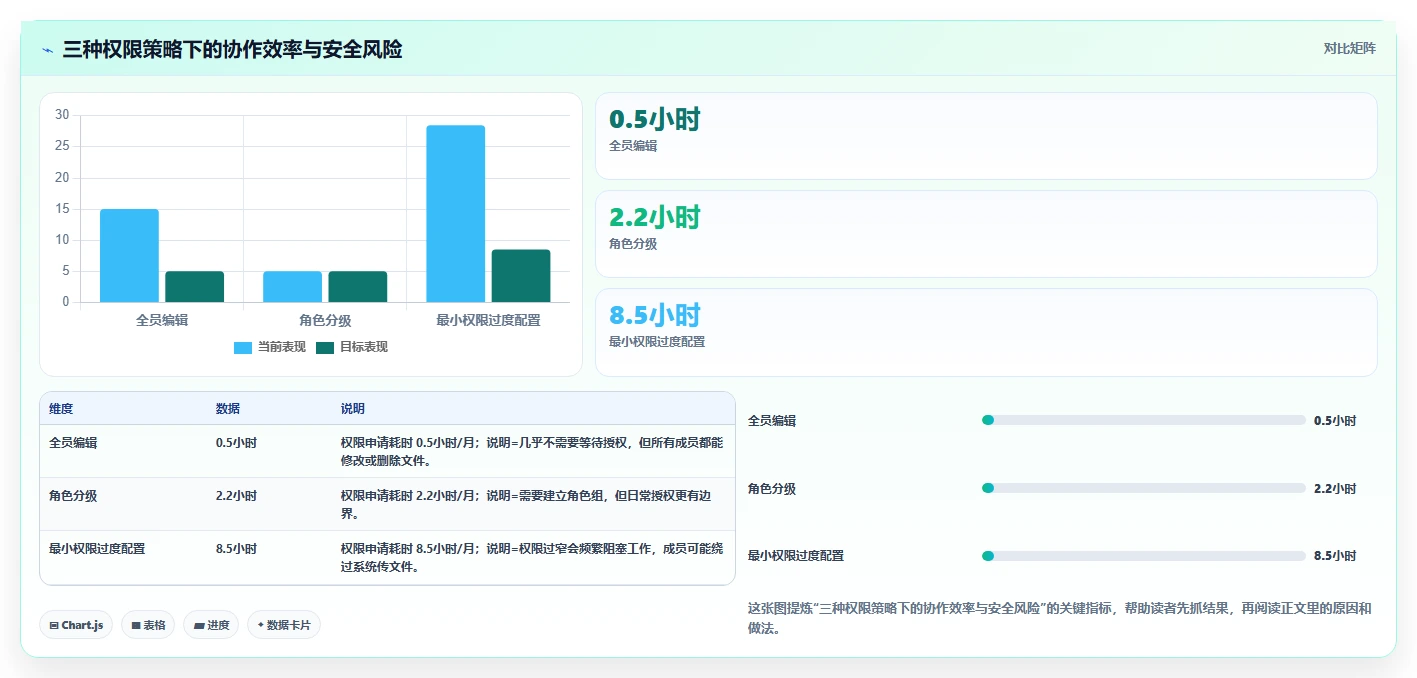Click the 8.5小时 value after the progress bar
Image resolution: width=1417 pixels, height=678 pixels.
pyautogui.click(x=1335, y=556)
